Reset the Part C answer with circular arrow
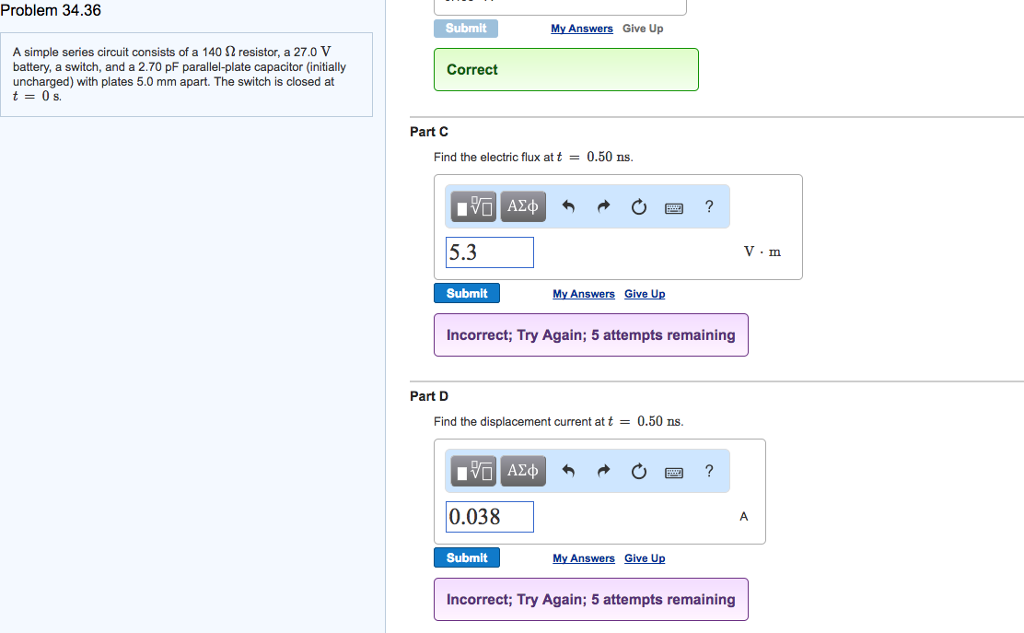Image resolution: width=1024 pixels, height=633 pixels. click(639, 206)
